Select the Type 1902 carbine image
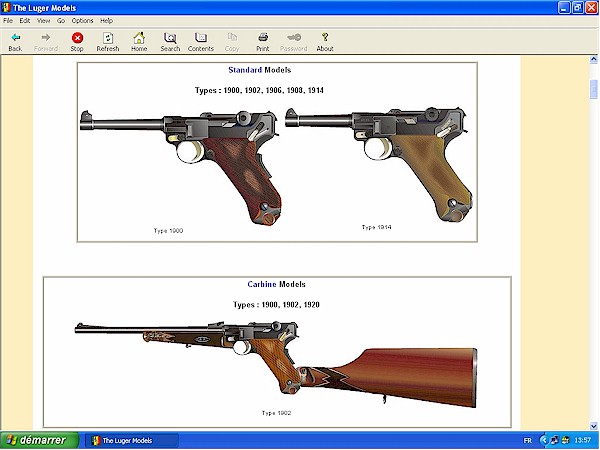This screenshot has width=600, height=450. 276,365
